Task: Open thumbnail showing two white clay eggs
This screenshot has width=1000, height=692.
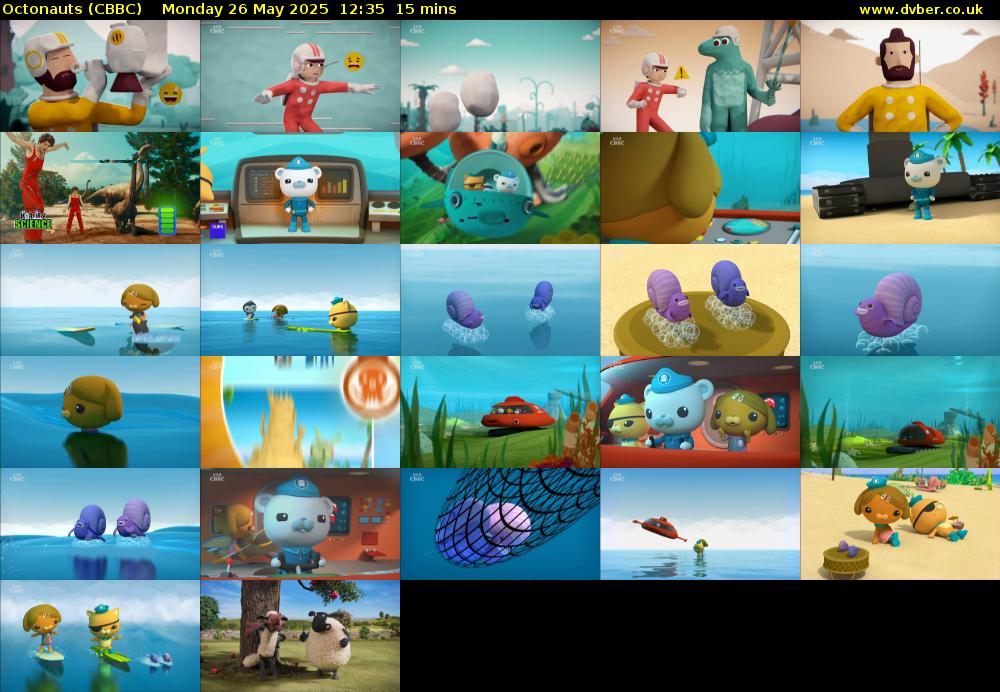Action: pyautogui.click(x=500, y=76)
